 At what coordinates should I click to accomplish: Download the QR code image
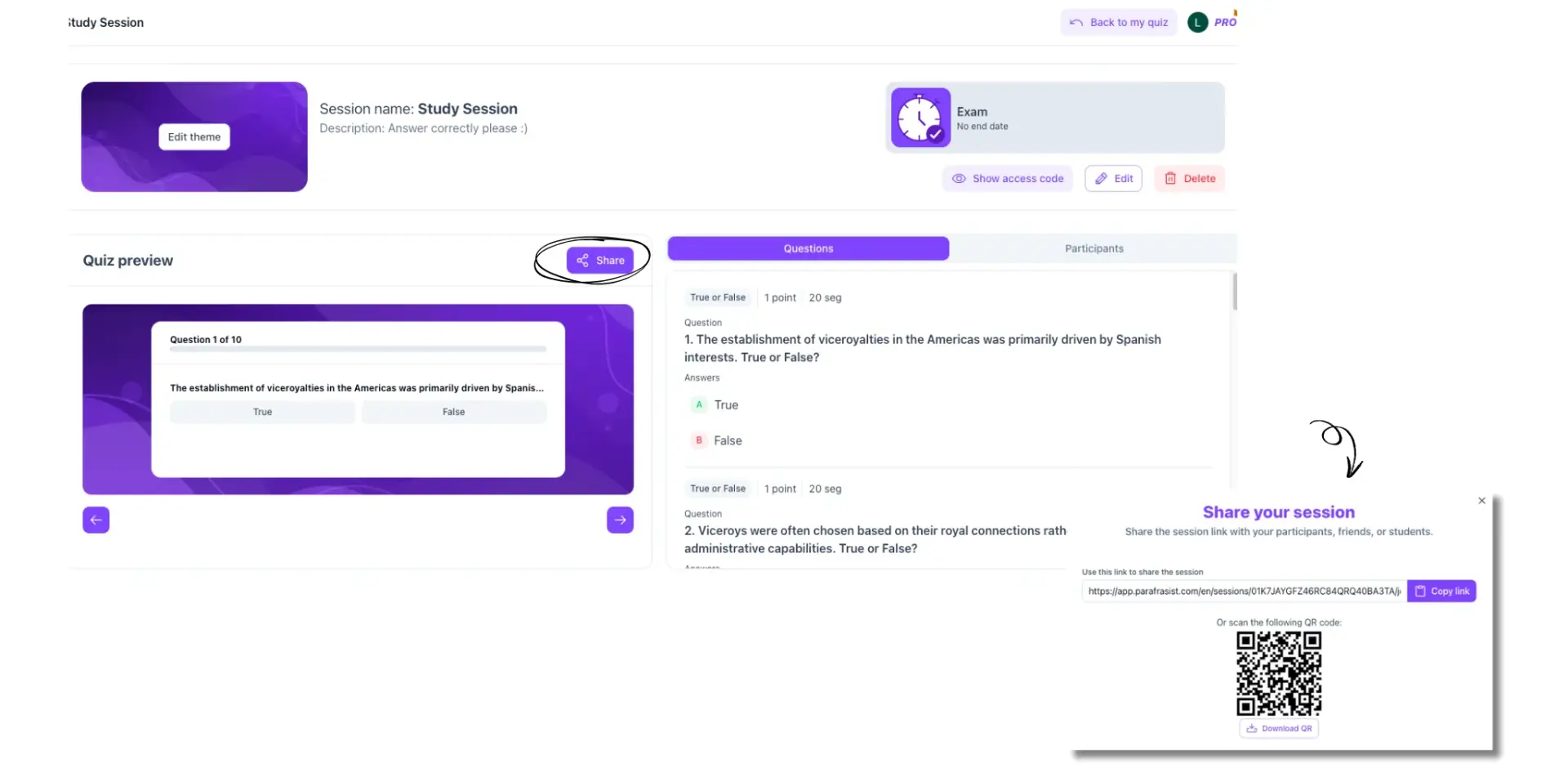pyautogui.click(x=1279, y=729)
